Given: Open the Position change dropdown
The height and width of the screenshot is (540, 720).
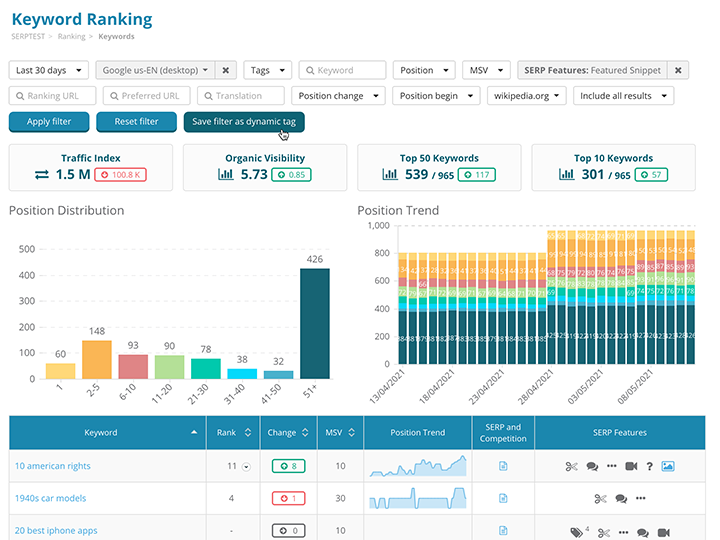Looking at the screenshot, I should [338, 96].
